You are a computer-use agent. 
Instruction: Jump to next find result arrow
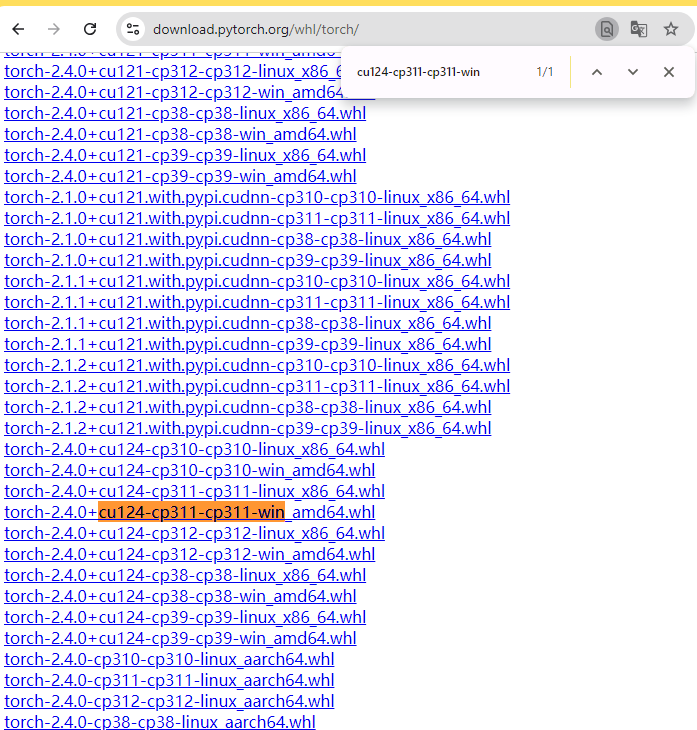[633, 72]
